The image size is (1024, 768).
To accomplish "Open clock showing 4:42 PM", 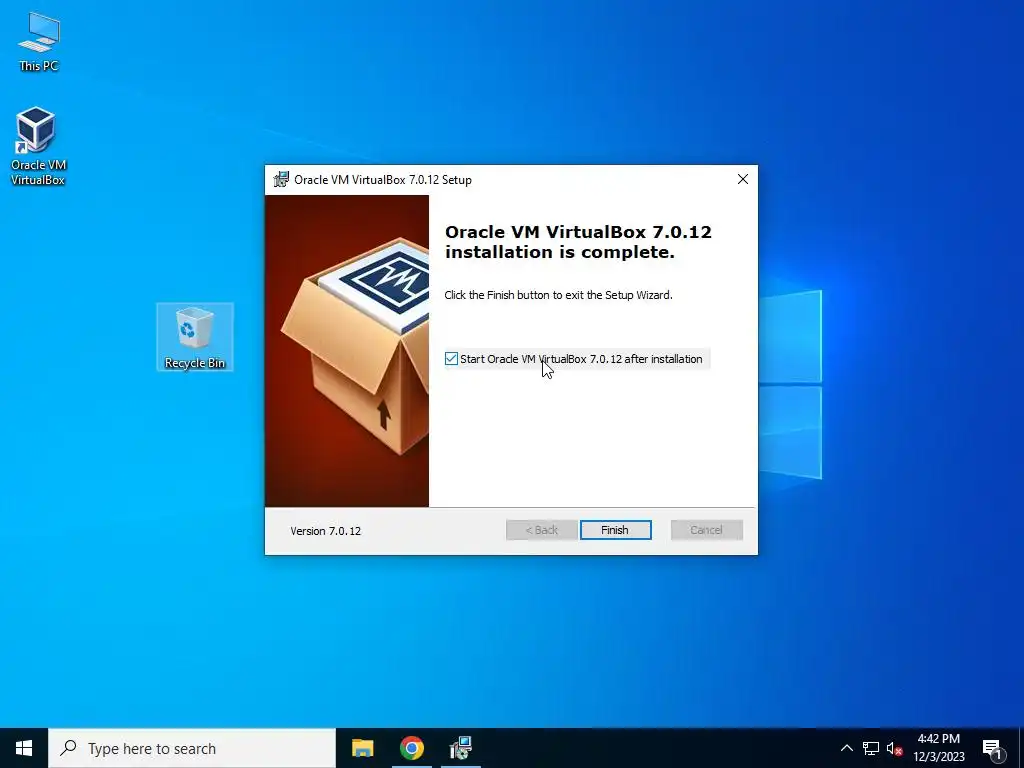I will [x=938, y=748].
